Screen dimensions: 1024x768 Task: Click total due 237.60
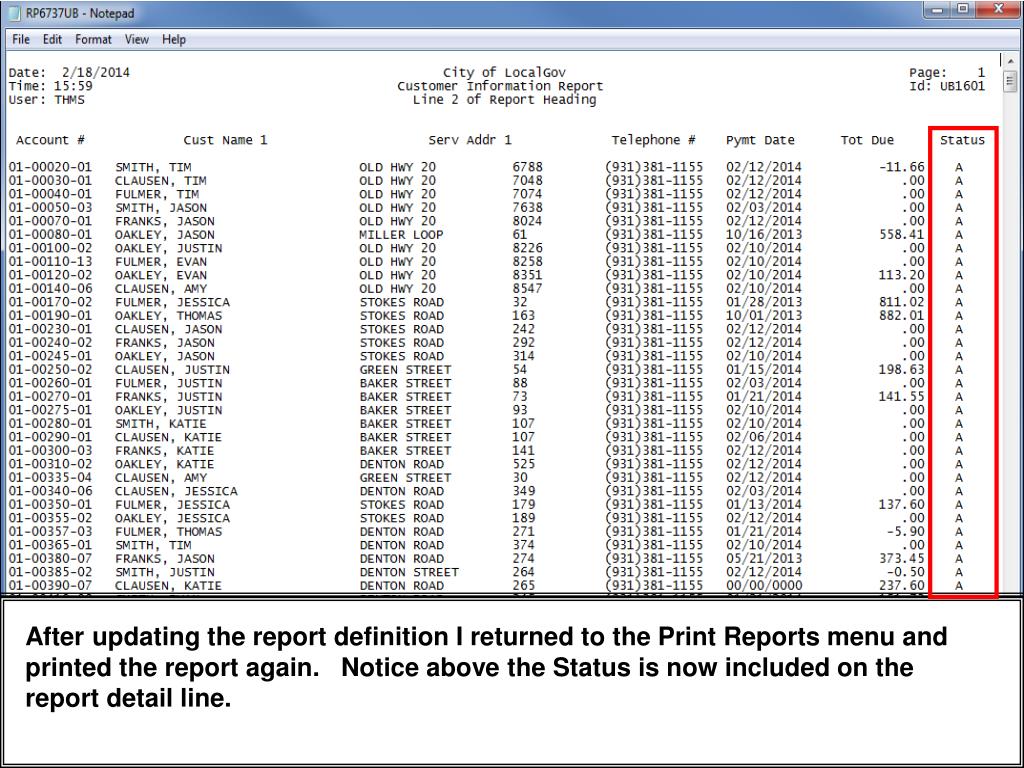click(x=902, y=586)
